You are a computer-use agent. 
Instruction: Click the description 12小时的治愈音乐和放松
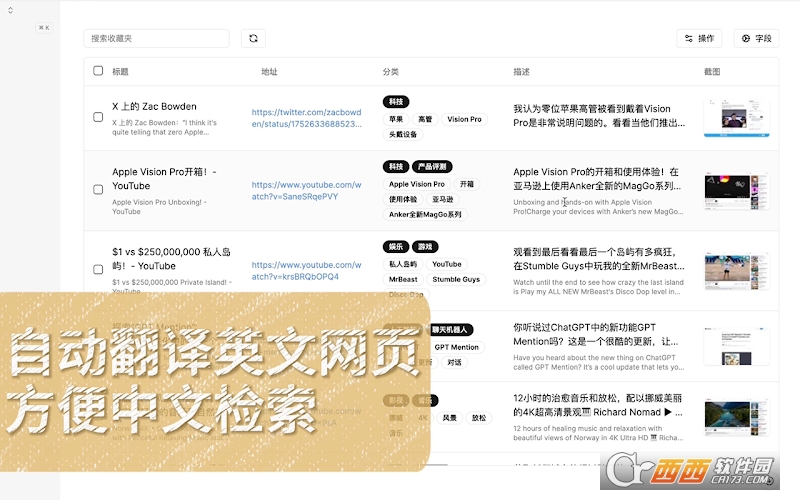tap(597, 405)
